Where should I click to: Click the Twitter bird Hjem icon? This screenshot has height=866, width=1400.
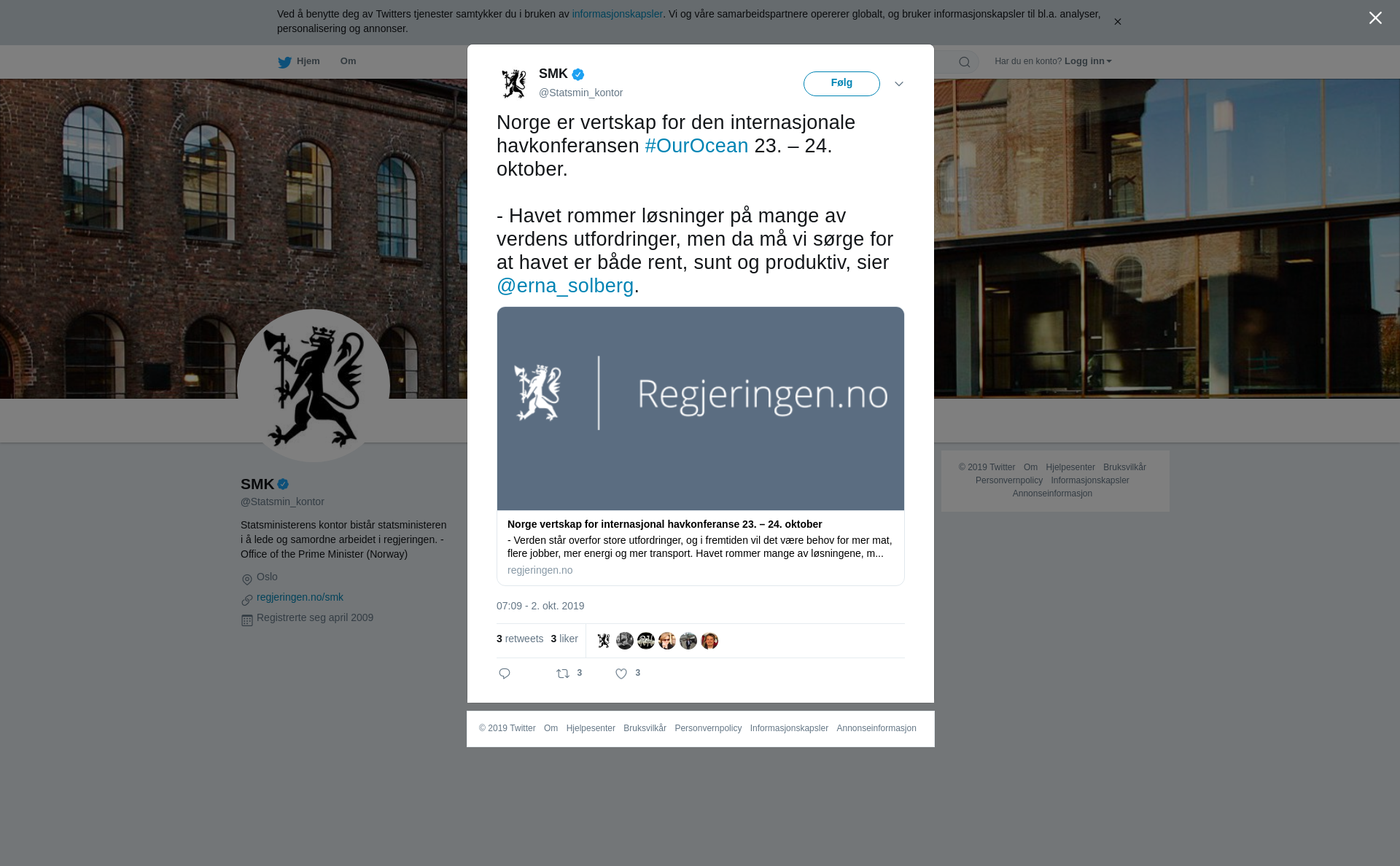click(284, 62)
